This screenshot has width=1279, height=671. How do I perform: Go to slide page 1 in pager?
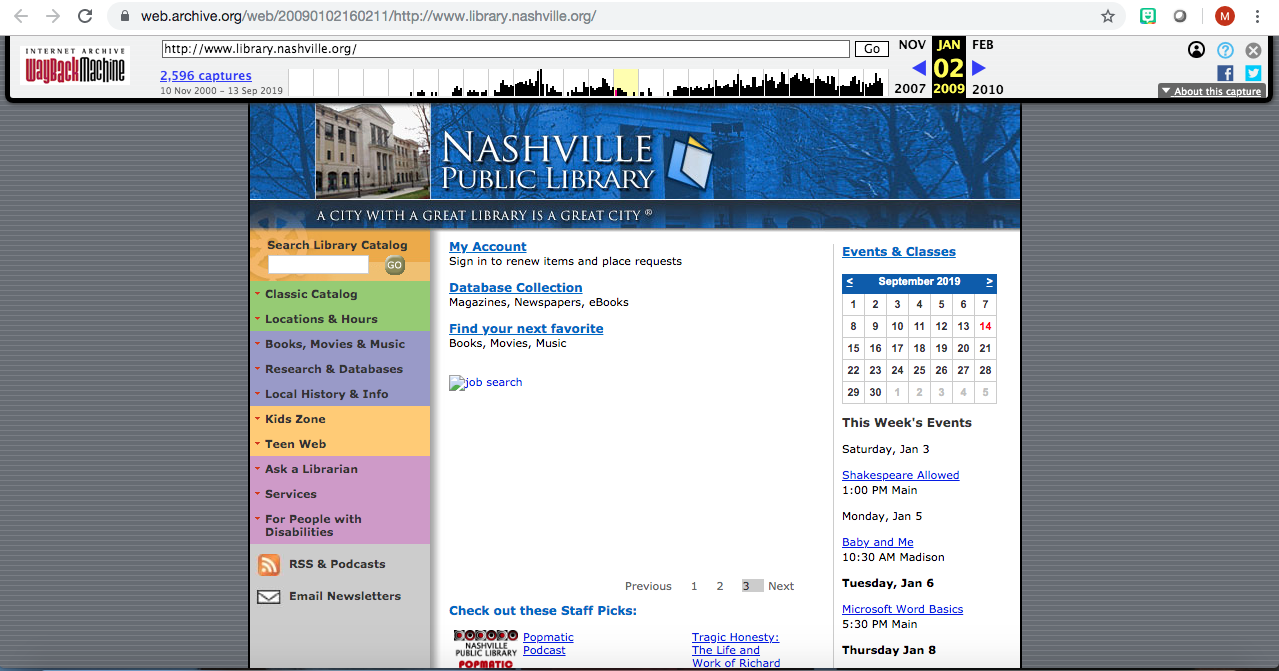tap(694, 586)
